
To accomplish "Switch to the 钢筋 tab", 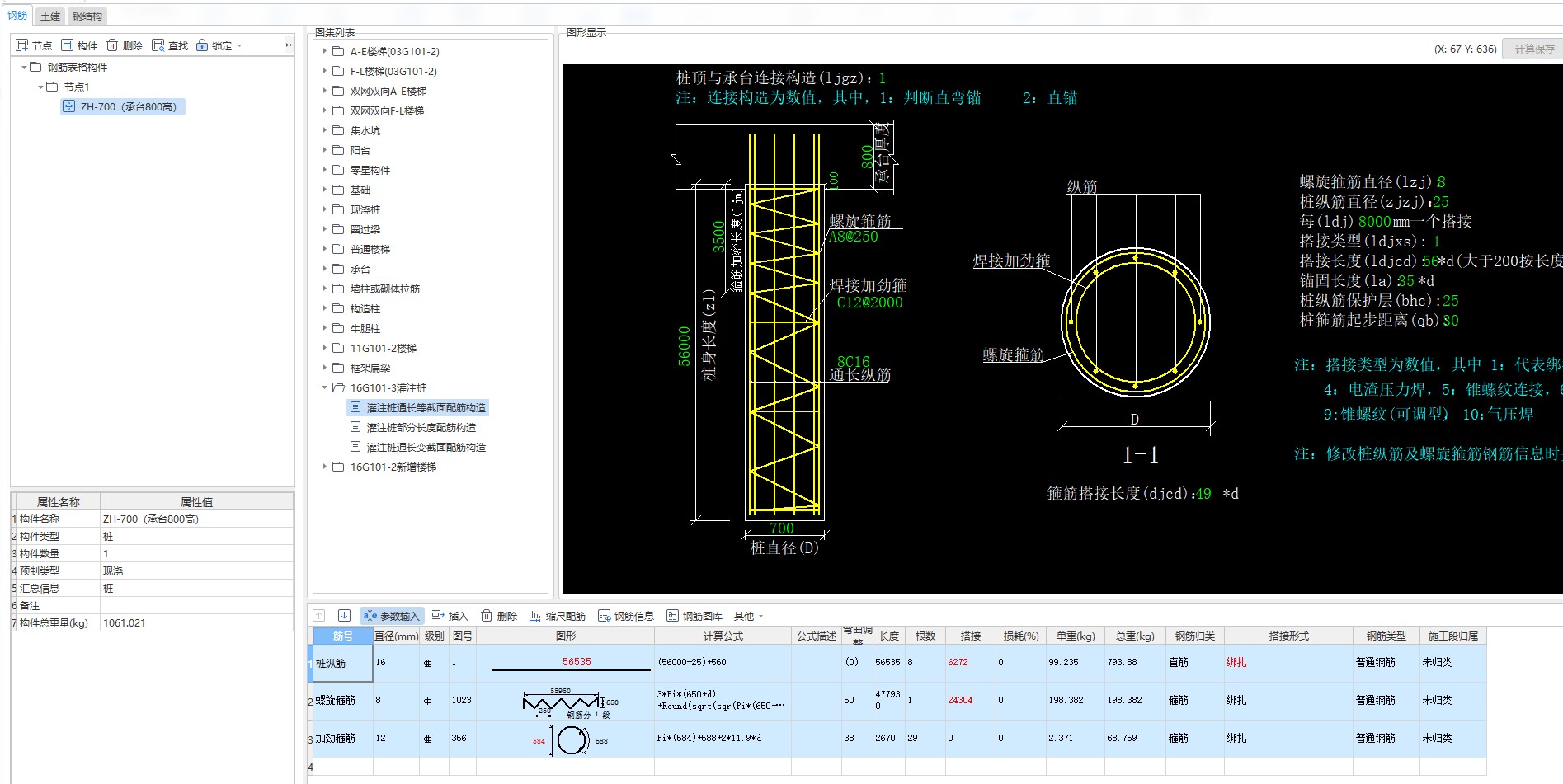I will (x=17, y=16).
